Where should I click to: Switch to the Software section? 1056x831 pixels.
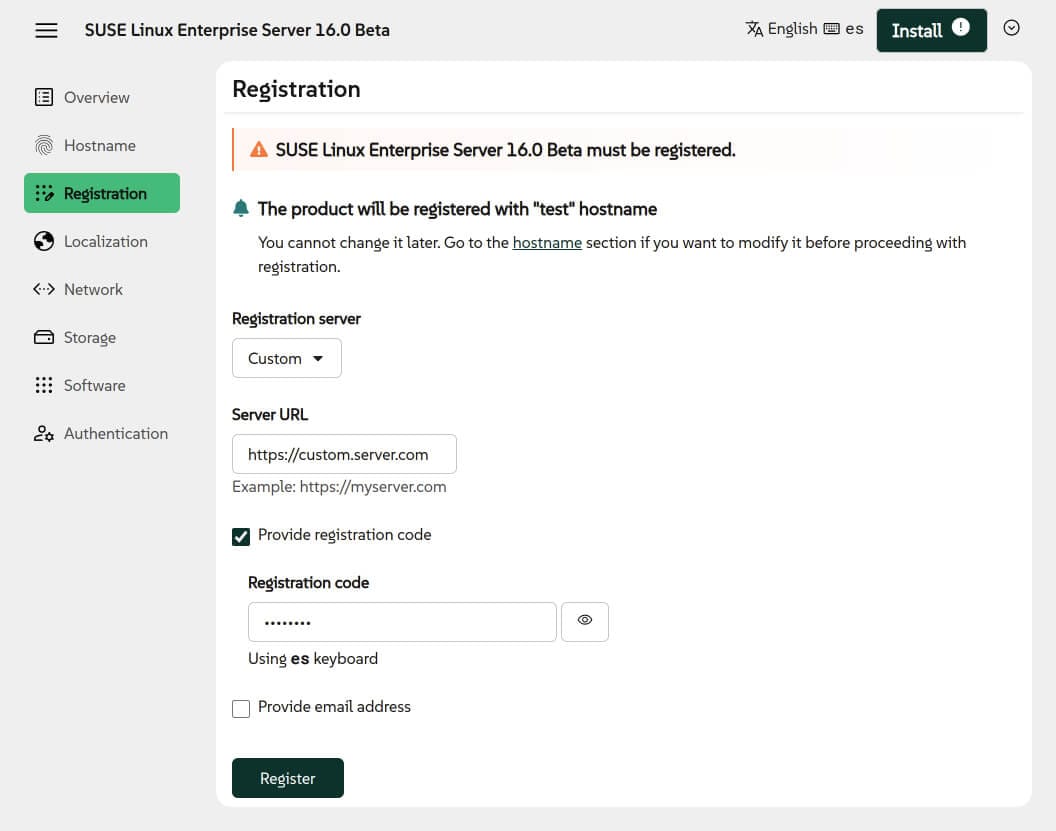94,385
